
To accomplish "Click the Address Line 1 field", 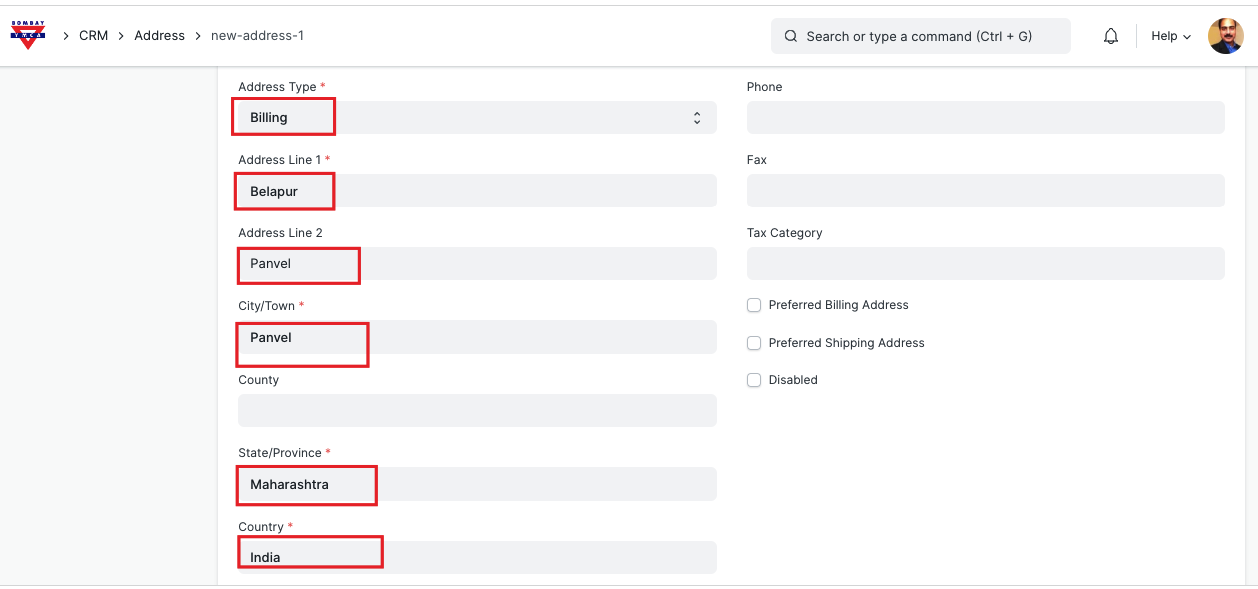I will coord(477,191).
